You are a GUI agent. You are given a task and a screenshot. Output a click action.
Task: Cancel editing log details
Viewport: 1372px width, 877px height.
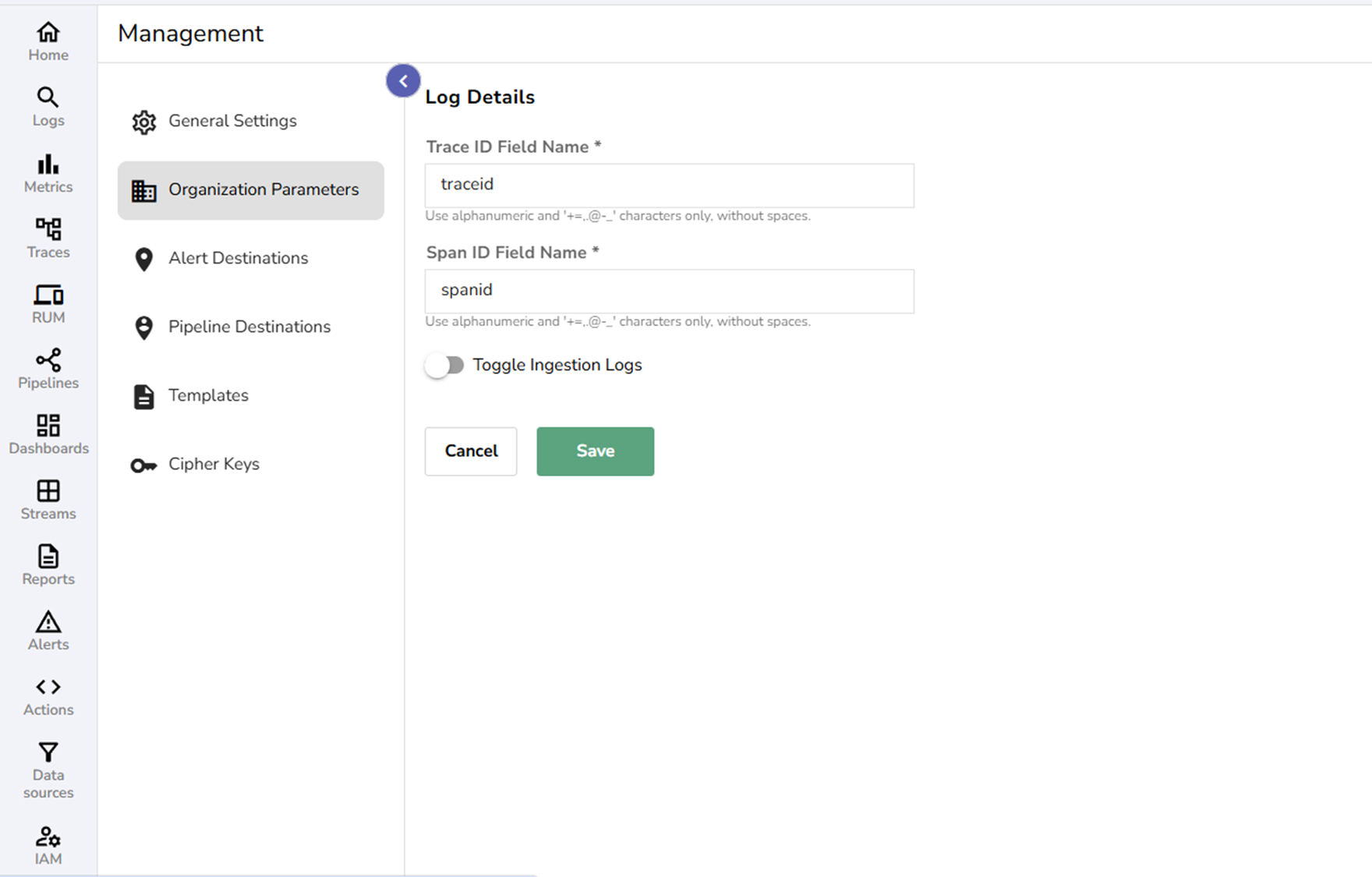point(470,451)
